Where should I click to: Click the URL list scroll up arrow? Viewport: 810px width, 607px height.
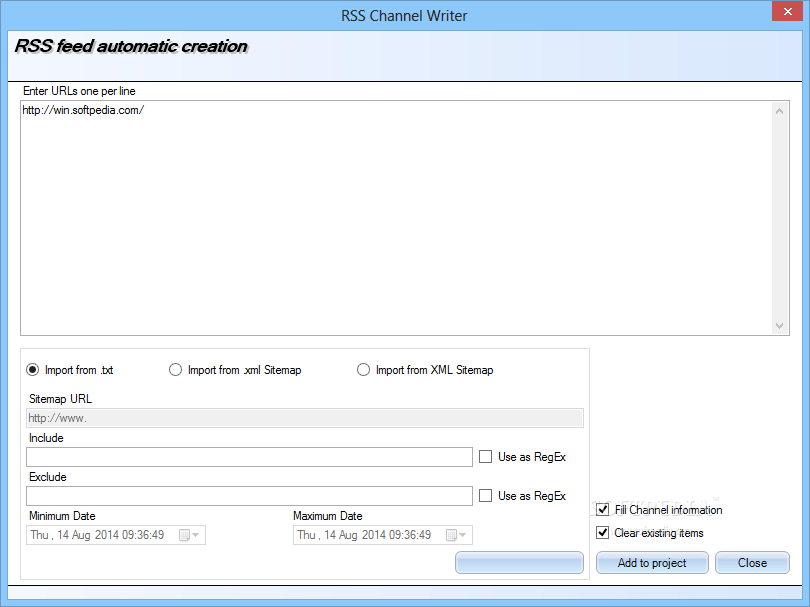pos(780,111)
